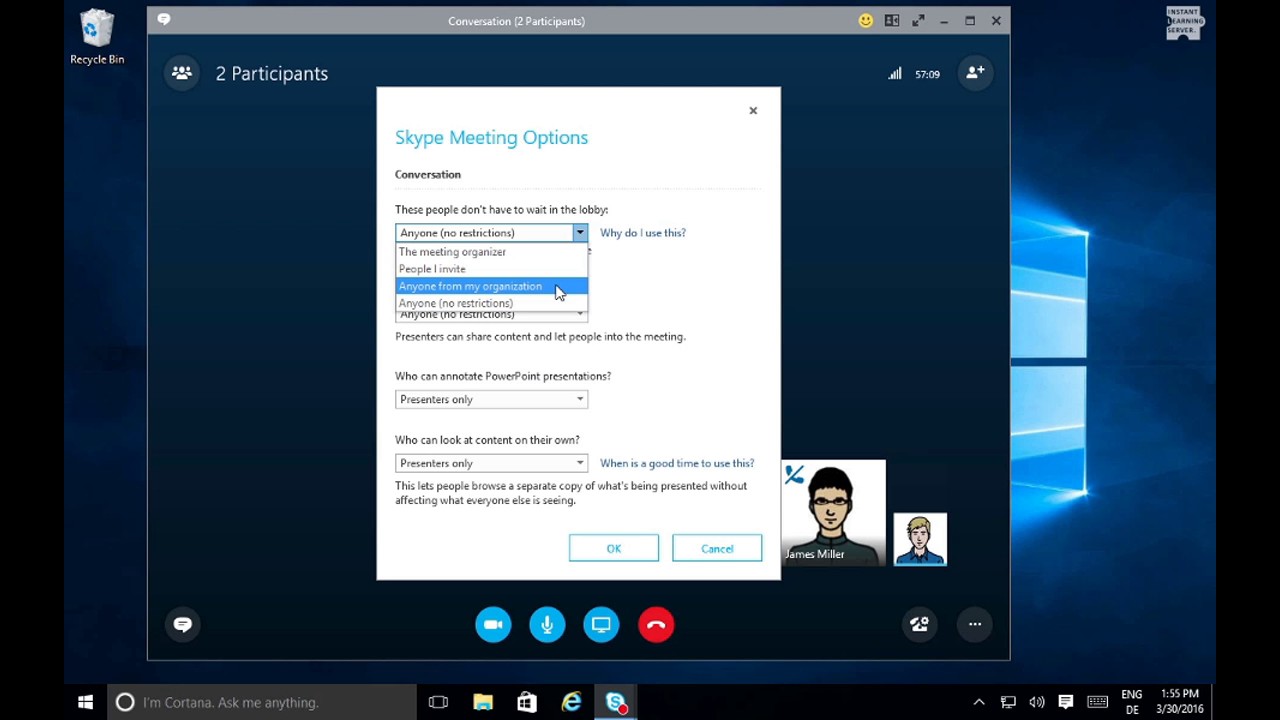Click the signal strength bars icon
Image resolution: width=1280 pixels, height=720 pixels.
(x=895, y=74)
